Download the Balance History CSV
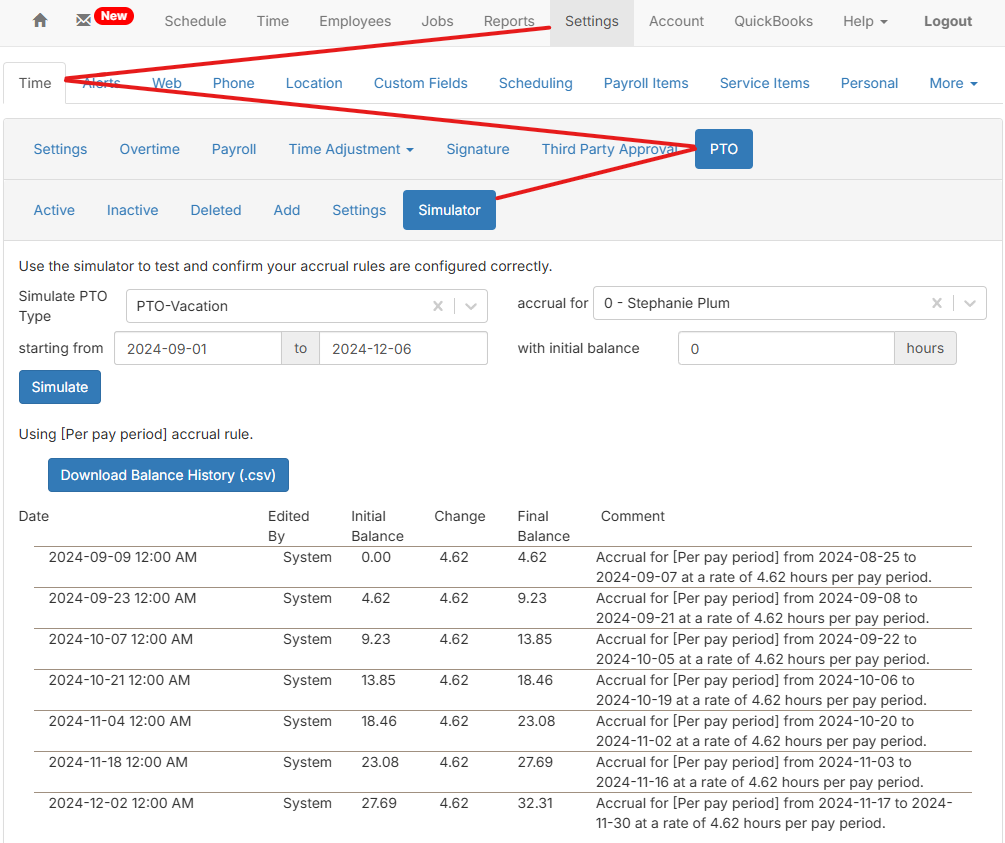 [168, 475]
